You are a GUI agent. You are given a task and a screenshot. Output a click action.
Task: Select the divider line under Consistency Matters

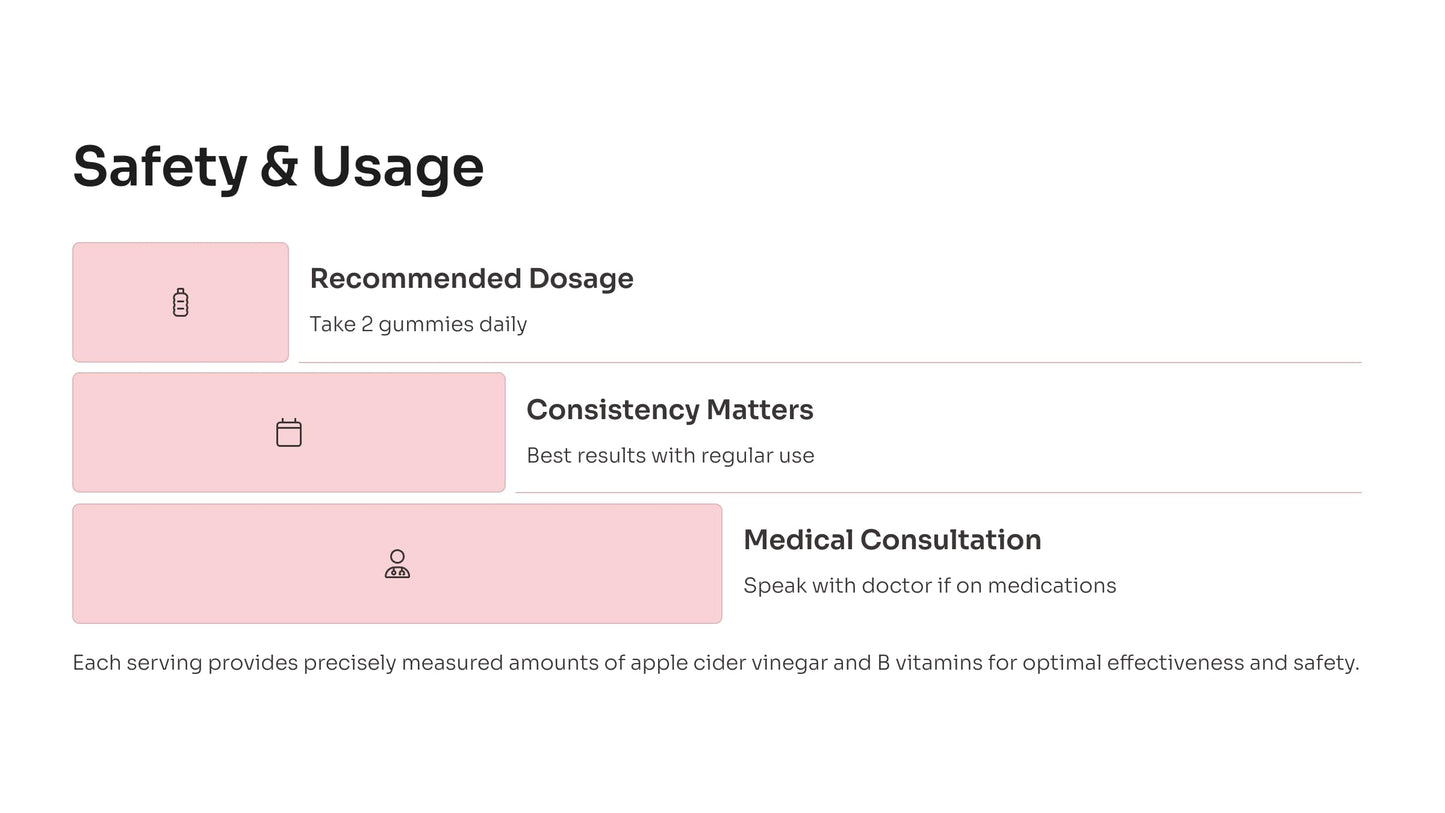pos(938,492)
